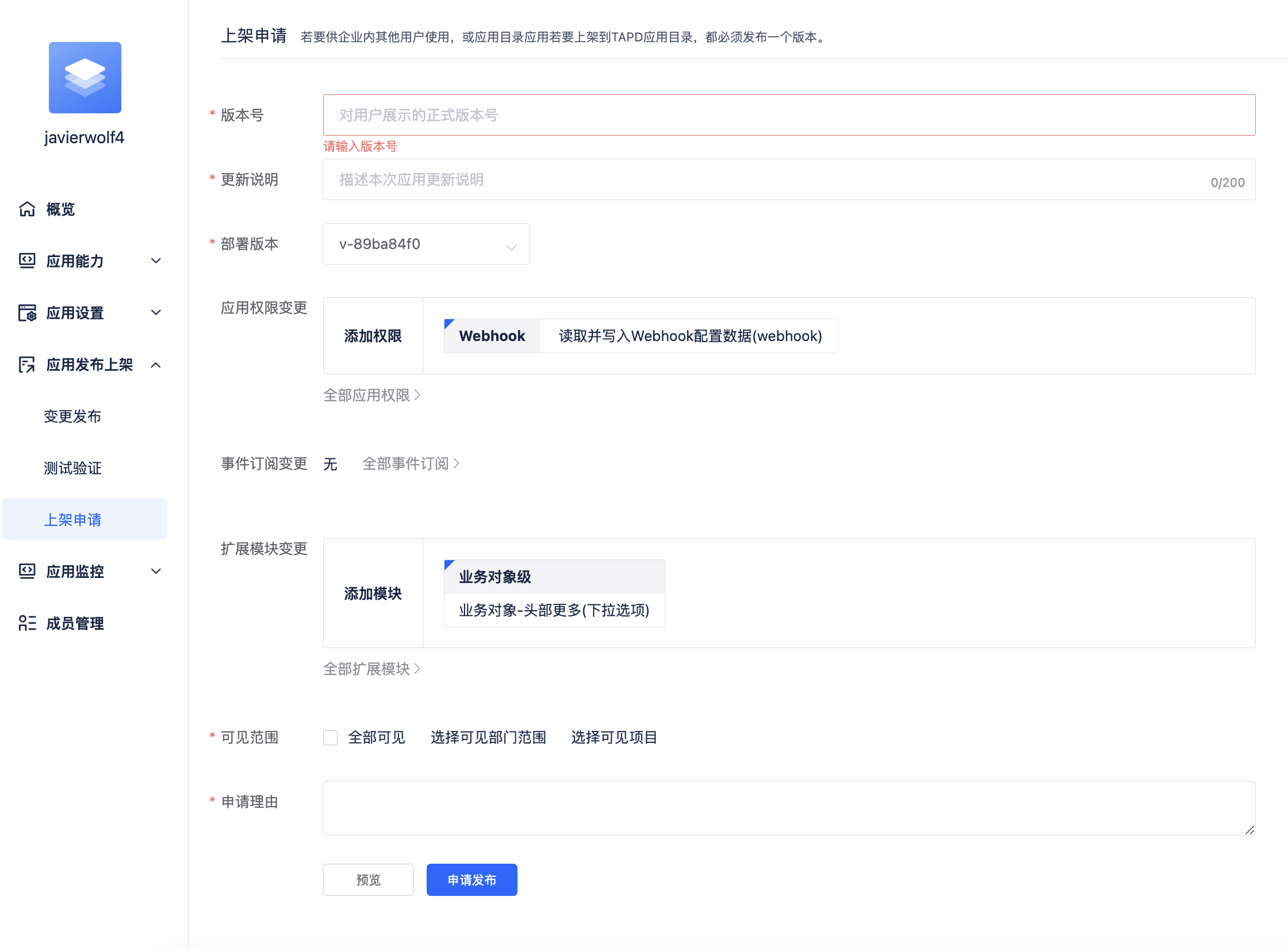The width and height of the screenshot is (1288, 950).
Task: Switch to the 变更发布 page
Action: click(74, 416)
